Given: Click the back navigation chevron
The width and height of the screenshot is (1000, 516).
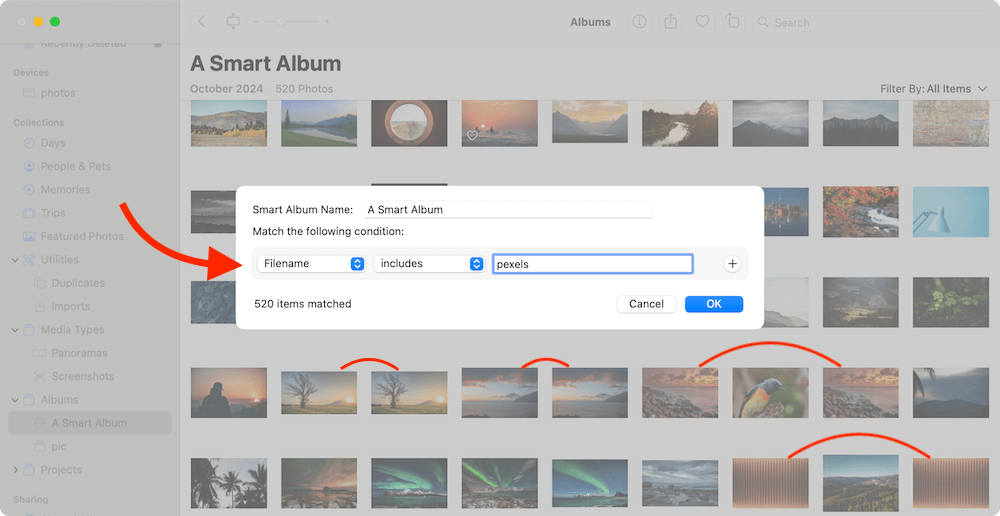Looking at the screenshot, I should (202, 22).
